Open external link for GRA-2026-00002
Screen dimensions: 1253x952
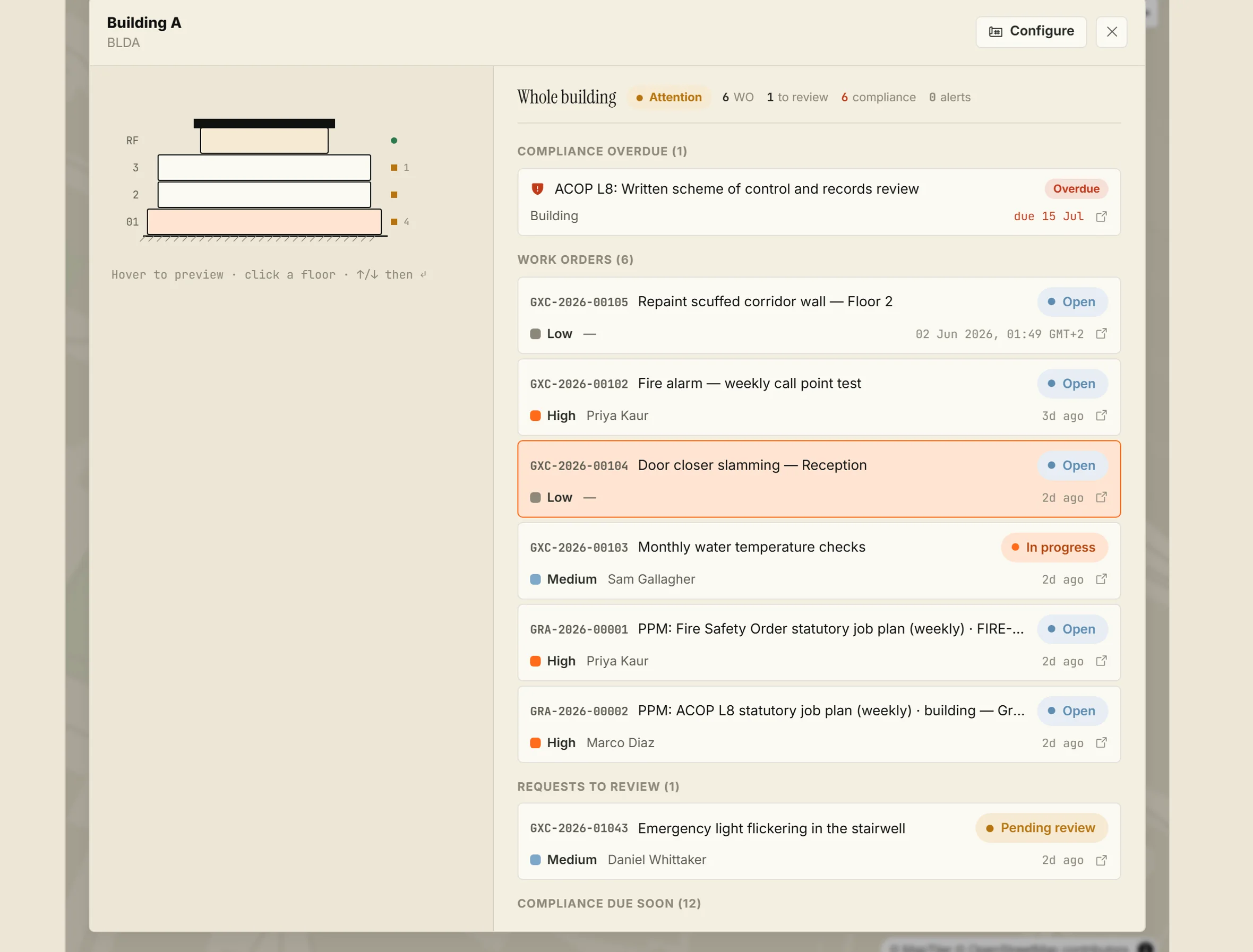[1101, 743]
